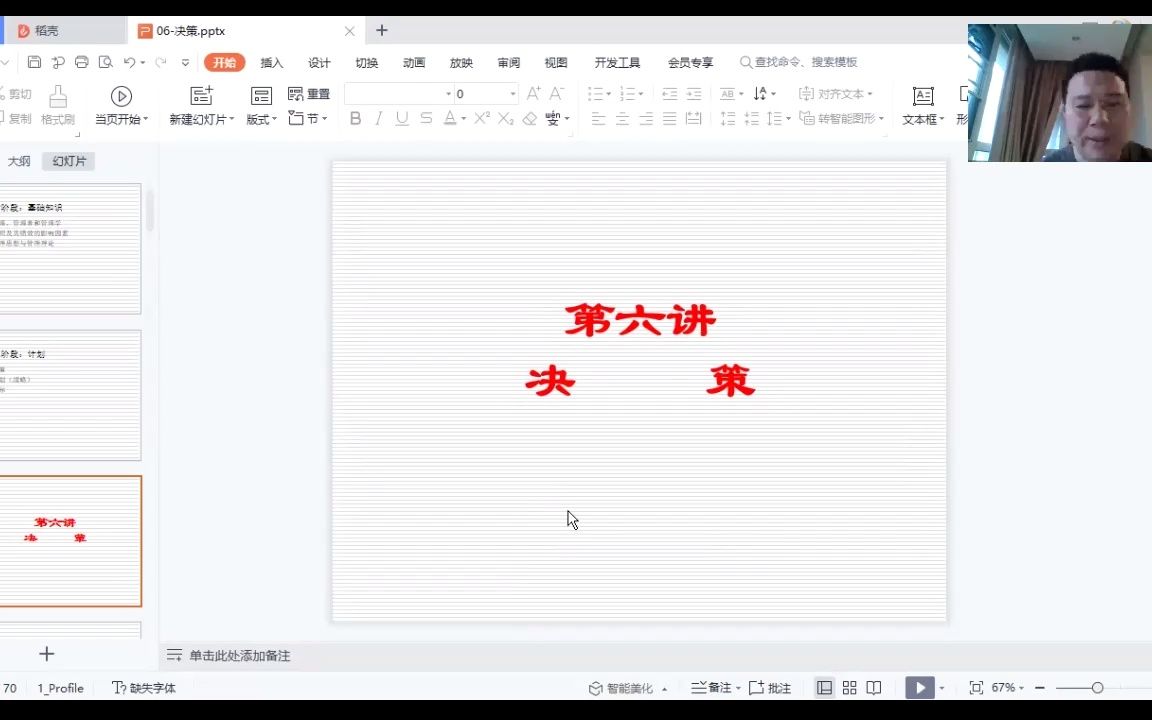
Task: Open the 版式 layout dropdown
Action: coord(259,118)
